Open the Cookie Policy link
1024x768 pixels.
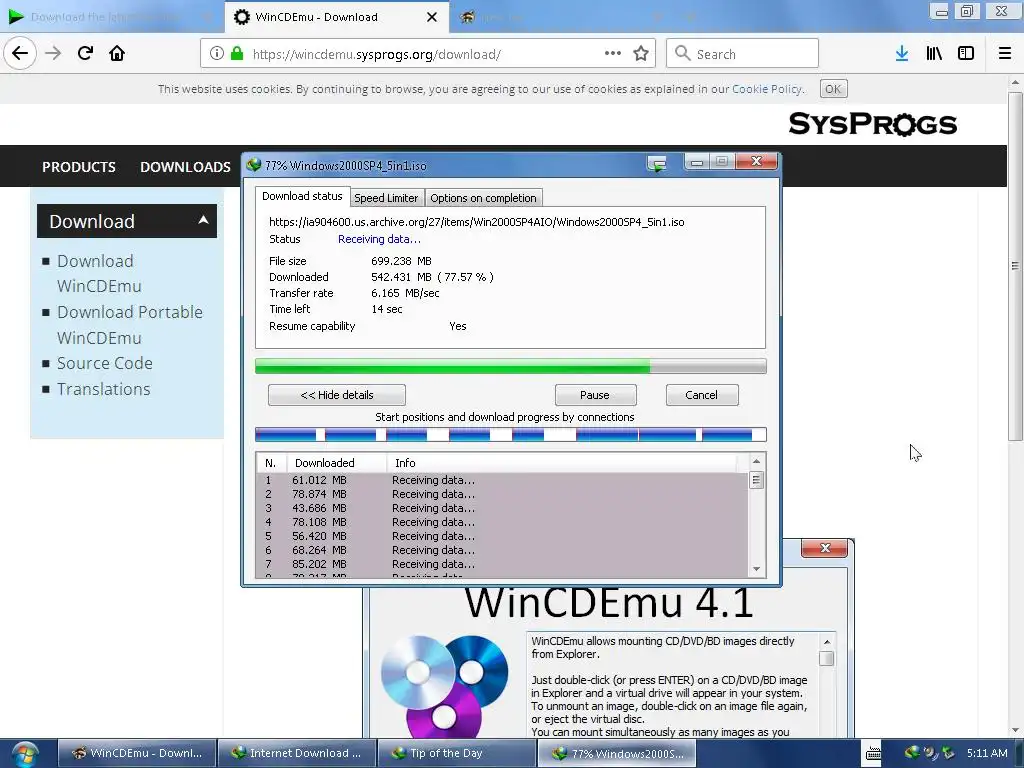[767, 89]
